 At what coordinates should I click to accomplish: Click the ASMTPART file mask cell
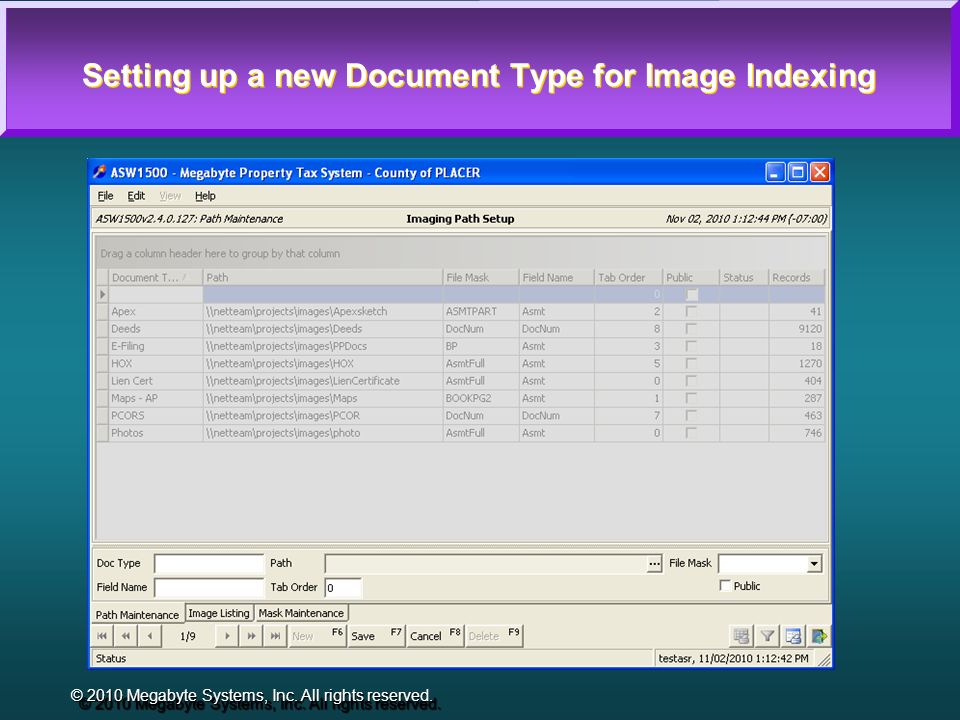pos(481,312)
